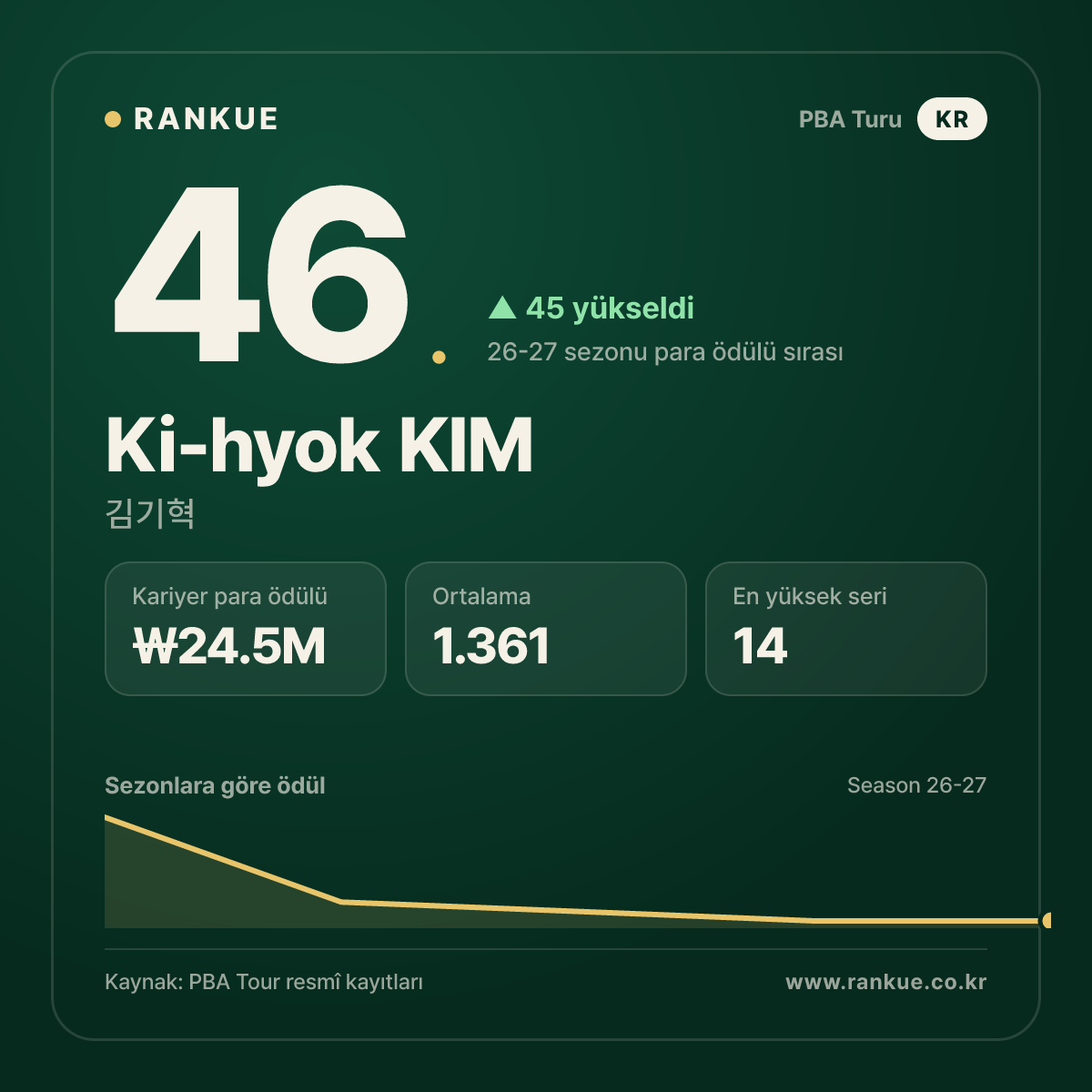Click the 'Season 26-27' label

coord(916,785)
